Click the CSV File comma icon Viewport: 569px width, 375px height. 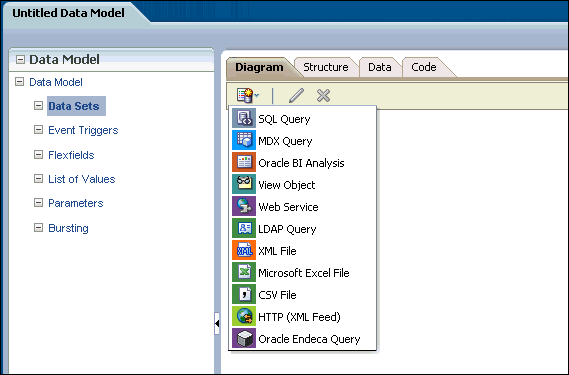click(x=244, y=294)
